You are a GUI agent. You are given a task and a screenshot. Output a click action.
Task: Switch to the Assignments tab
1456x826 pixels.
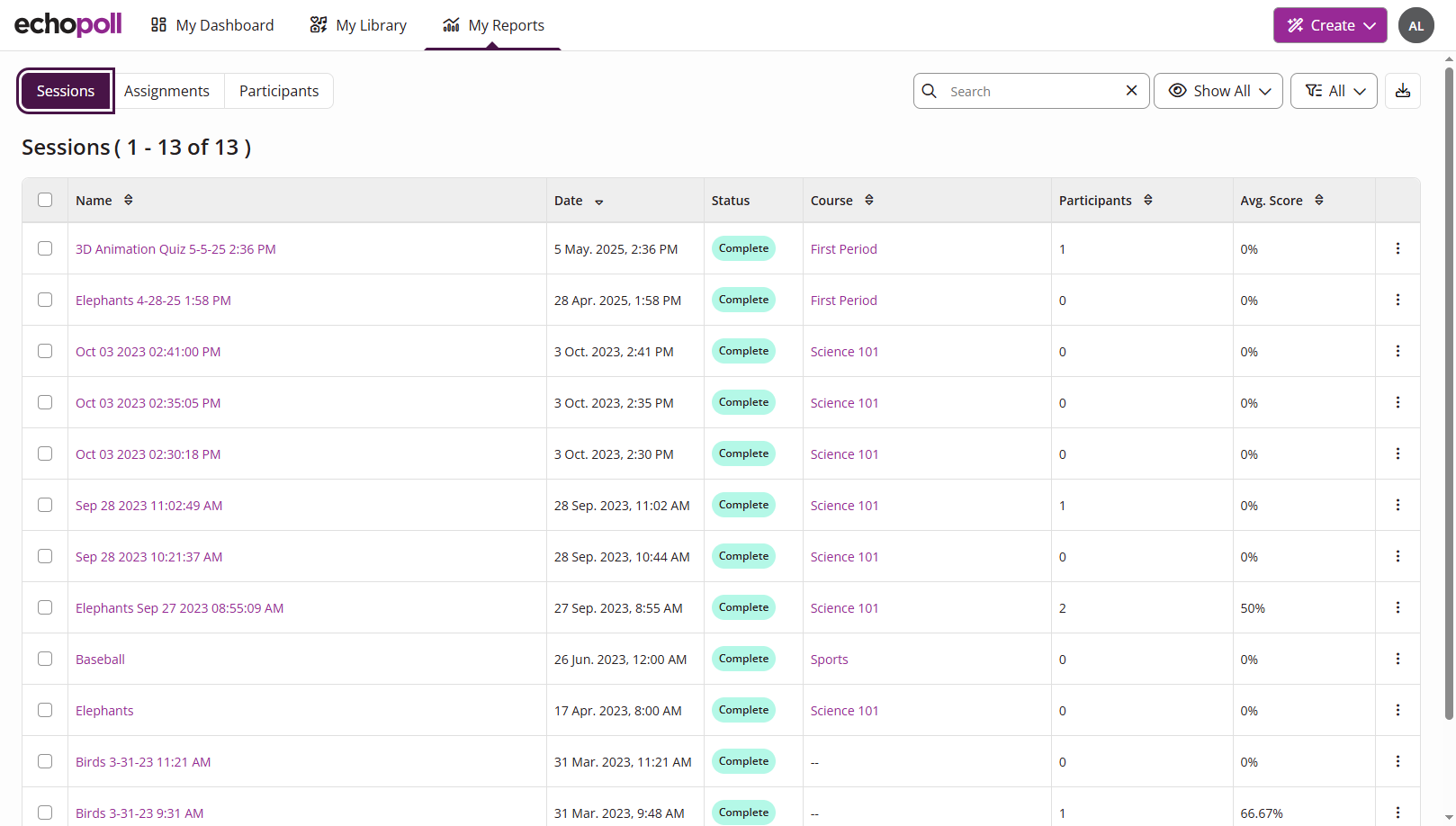166,91
